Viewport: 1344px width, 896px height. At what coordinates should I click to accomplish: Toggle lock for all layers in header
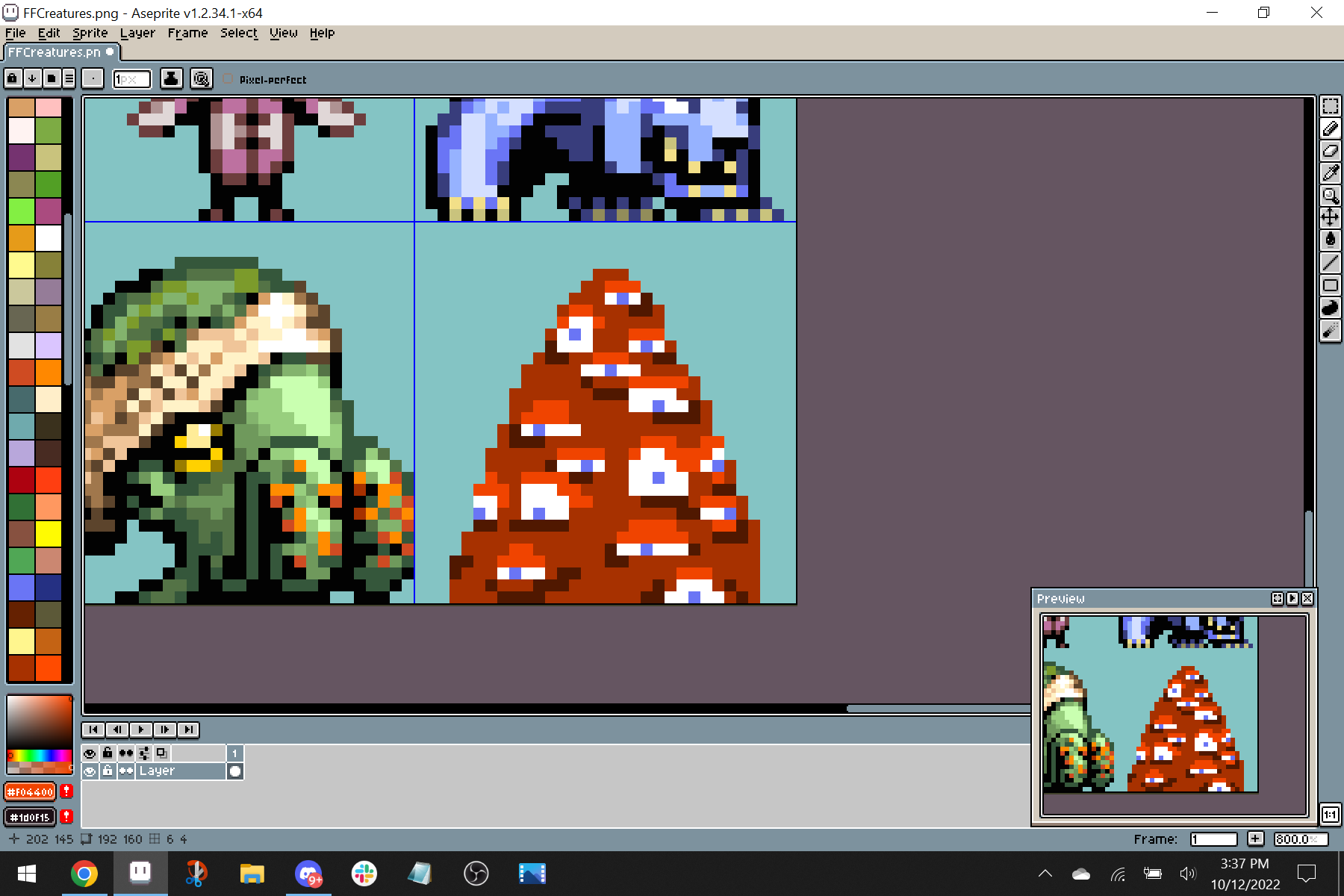(108, 753)
